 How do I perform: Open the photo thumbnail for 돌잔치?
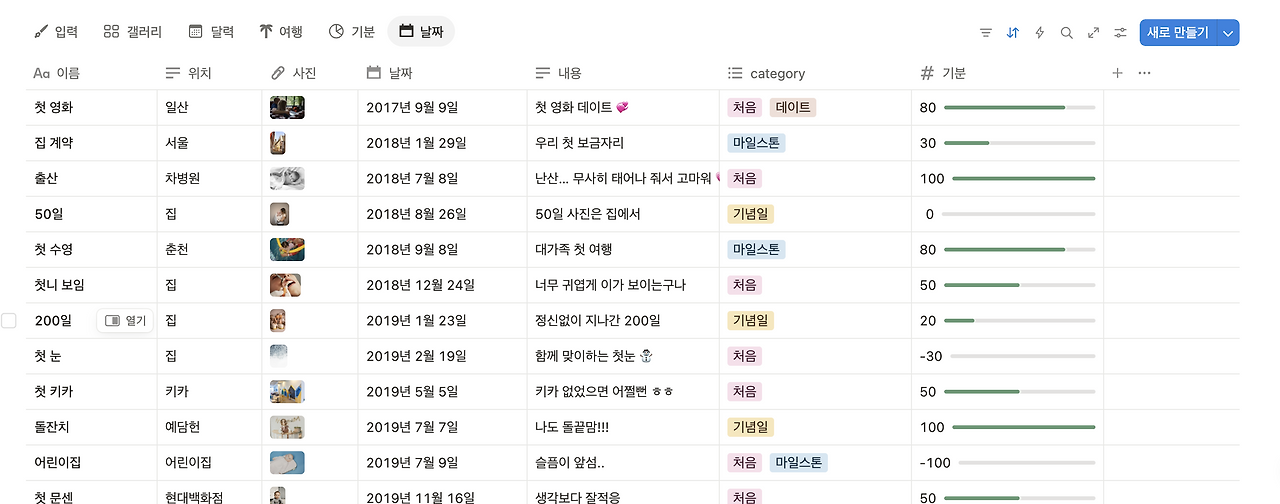point(287,427)
